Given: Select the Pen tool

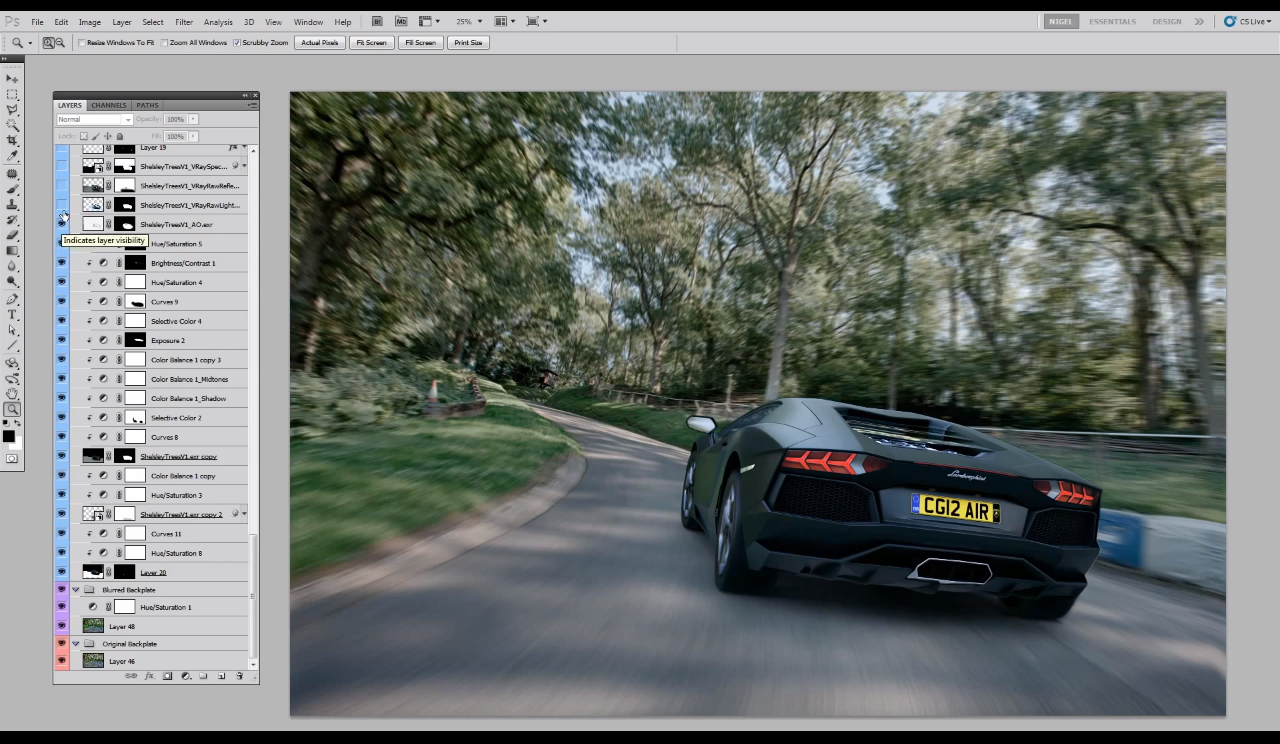Looking at the screenshot, I should 12,299.
